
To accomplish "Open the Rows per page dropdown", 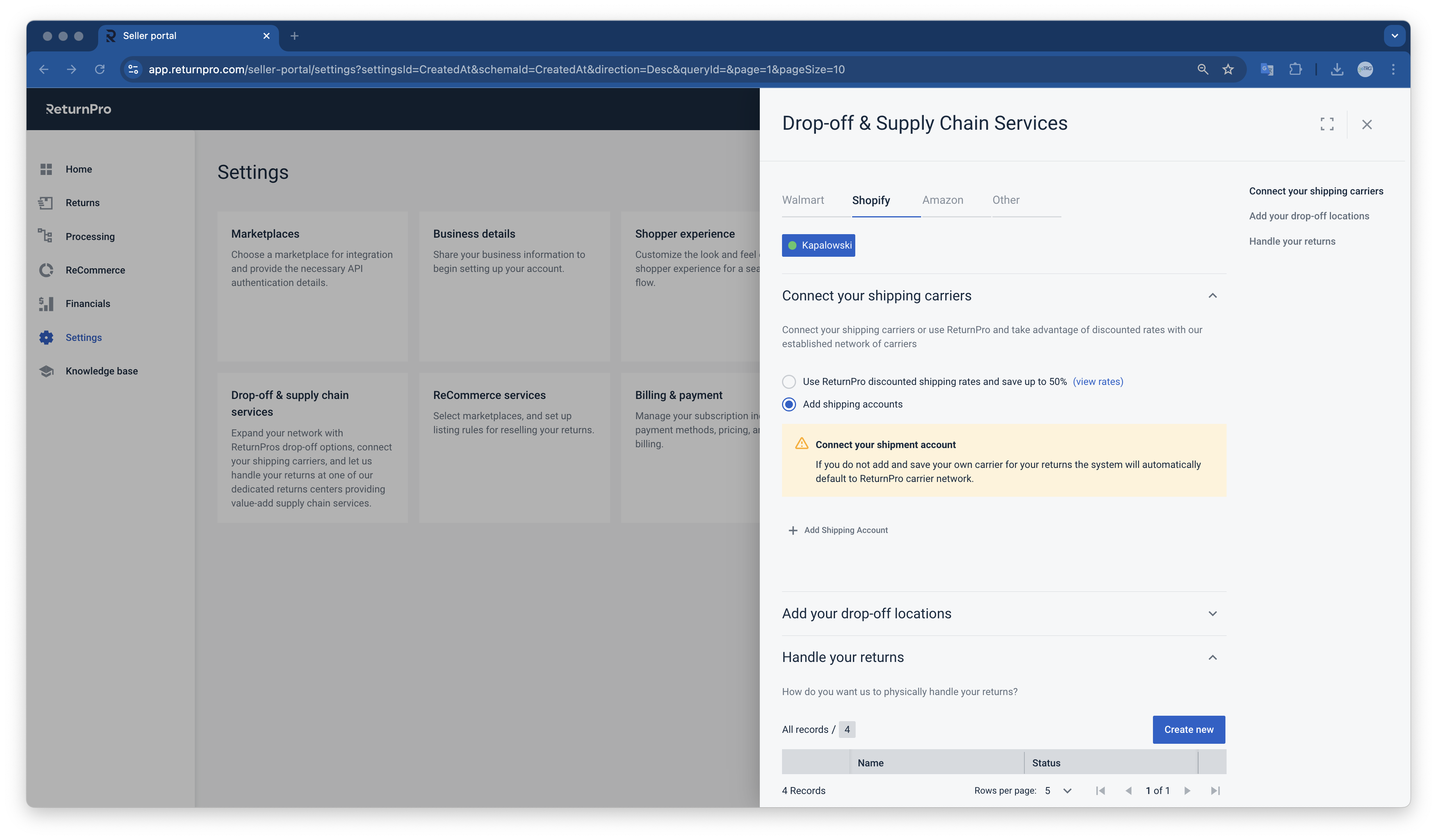I will click(x=1058, y=791).
